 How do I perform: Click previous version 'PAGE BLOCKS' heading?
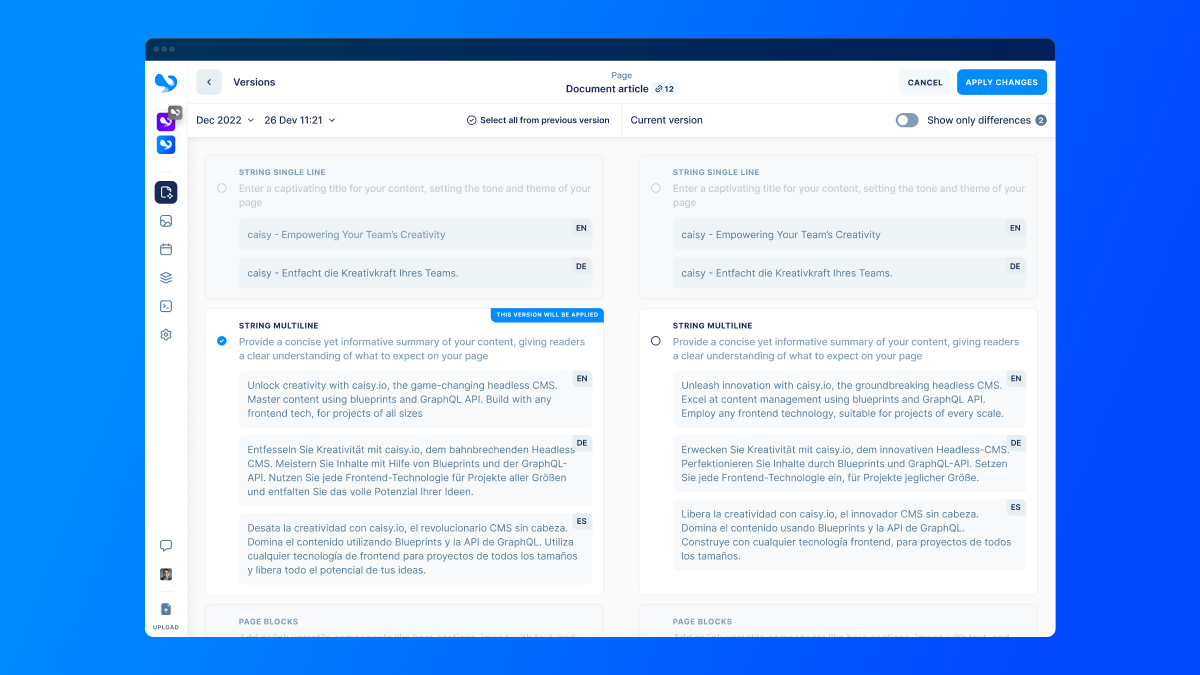tap(269, 622)
